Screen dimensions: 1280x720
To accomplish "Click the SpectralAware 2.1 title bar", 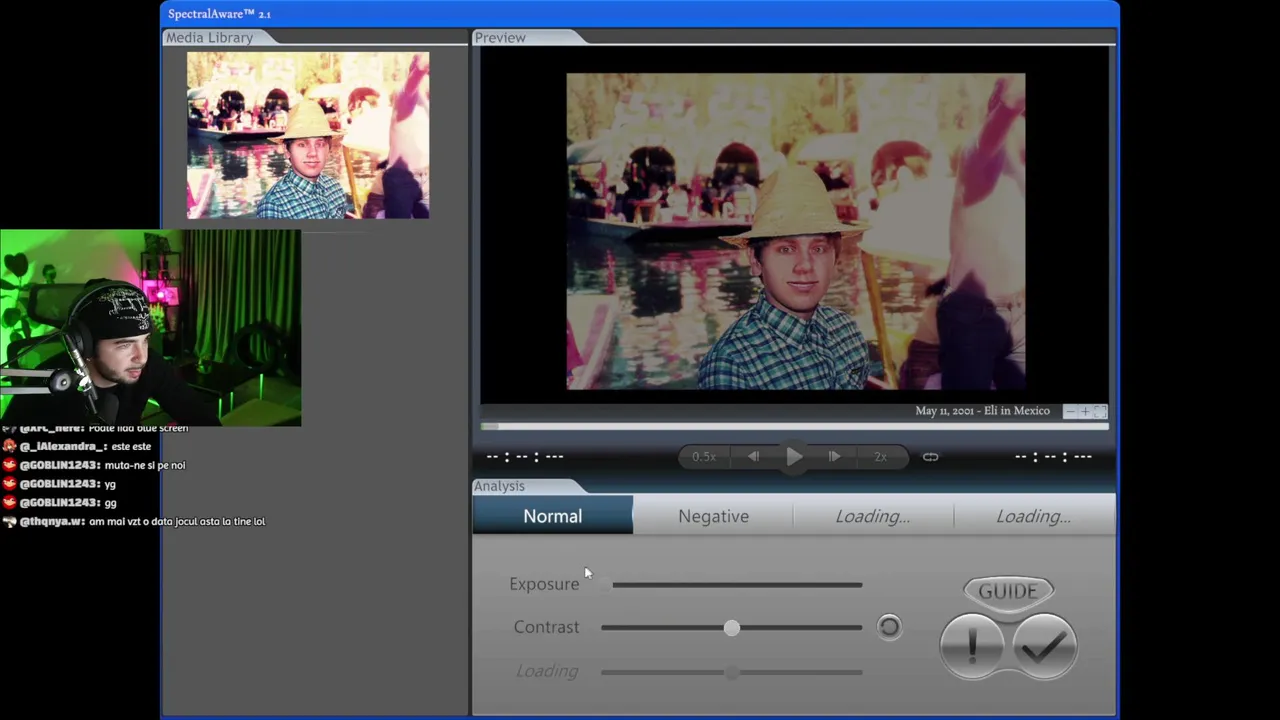I will pyautogui.click(x=639, y=14).
